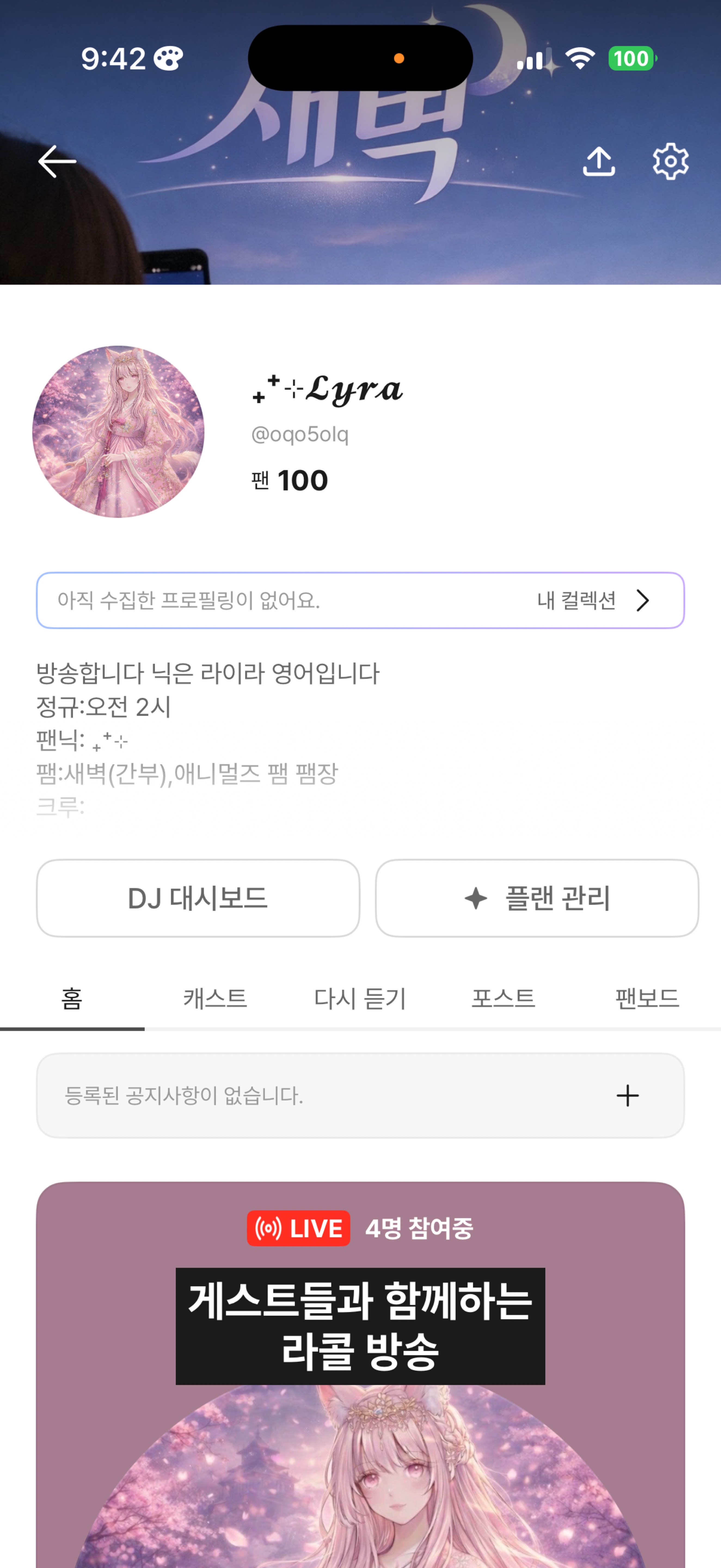This screenshot has width=721, height=1568.
Task: Tap the sparkle icon in 플랜 관리
Action: coord(476,898)
